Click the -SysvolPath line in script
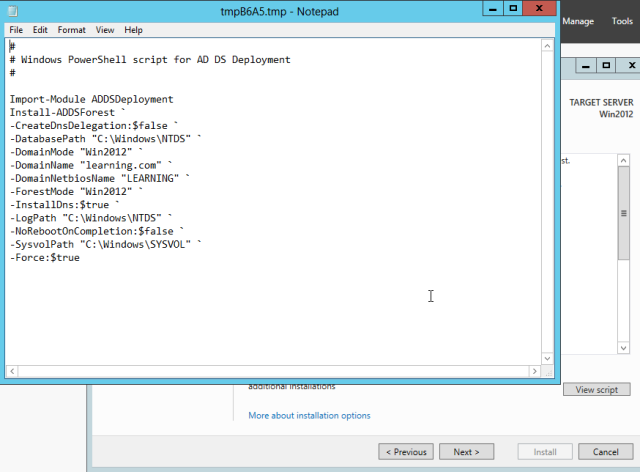This screenshot has width=640, height=472. (106, 244)
